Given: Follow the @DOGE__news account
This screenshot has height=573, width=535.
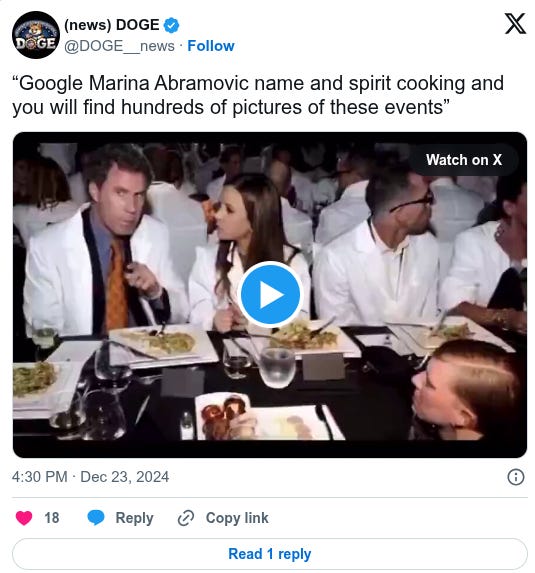Looking at the screenshot, I should click(211, 46).
